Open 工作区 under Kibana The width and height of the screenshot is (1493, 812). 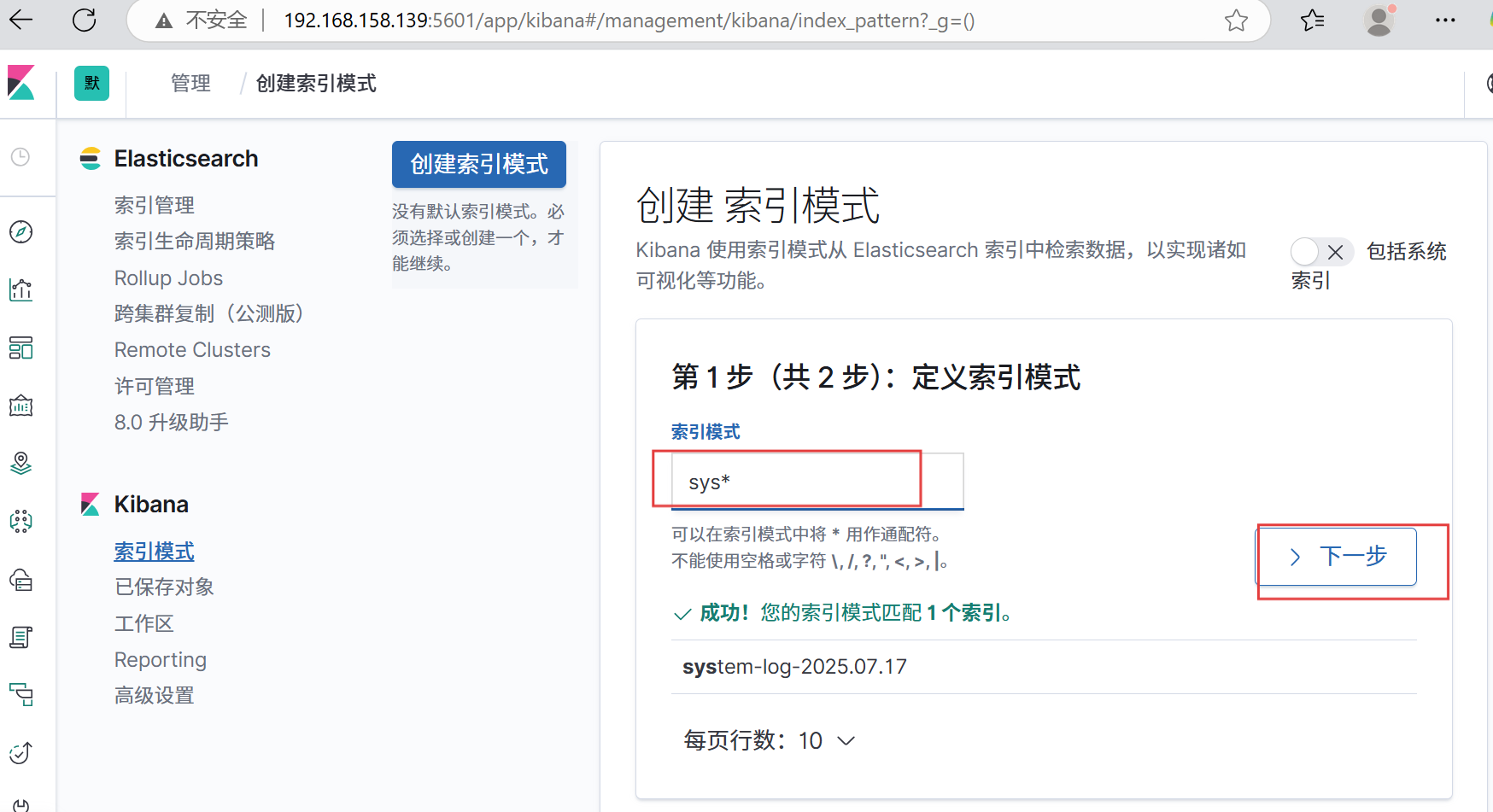coord(144,624)
